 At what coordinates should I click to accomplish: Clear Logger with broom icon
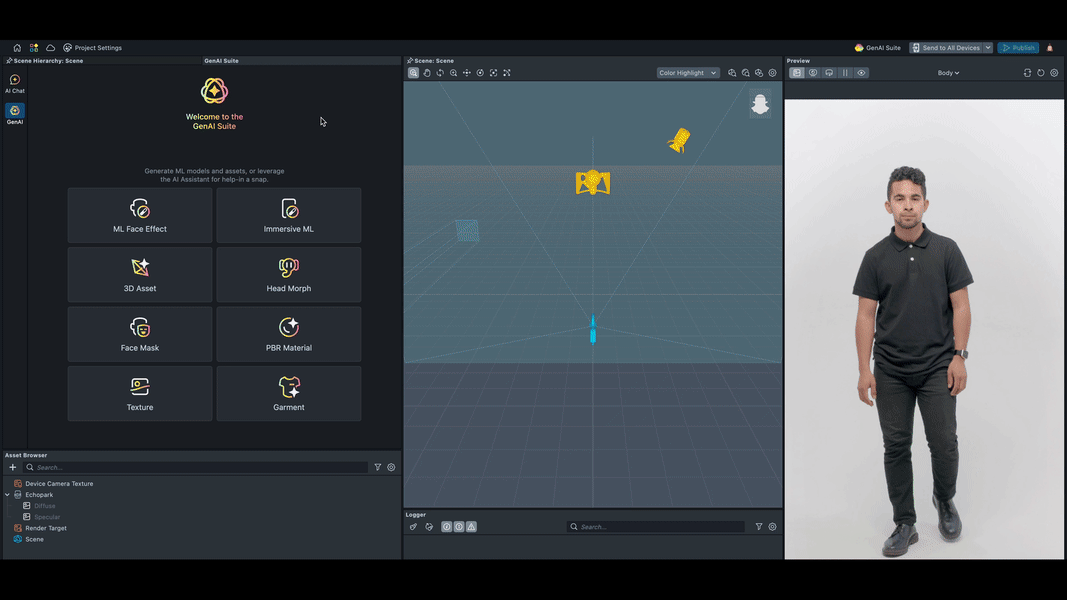pos(413,527)
